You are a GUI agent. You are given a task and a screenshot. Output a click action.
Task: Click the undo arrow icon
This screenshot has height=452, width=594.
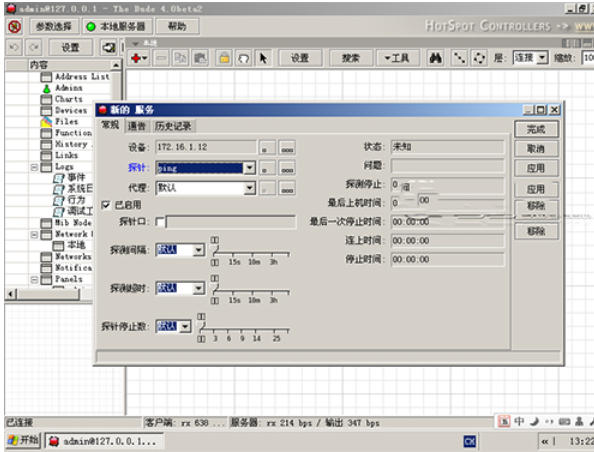click(14, 47)
